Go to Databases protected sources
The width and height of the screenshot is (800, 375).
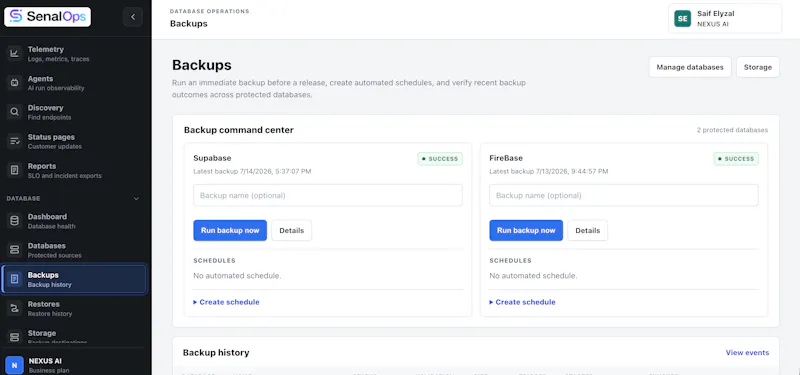pos(74,250)
